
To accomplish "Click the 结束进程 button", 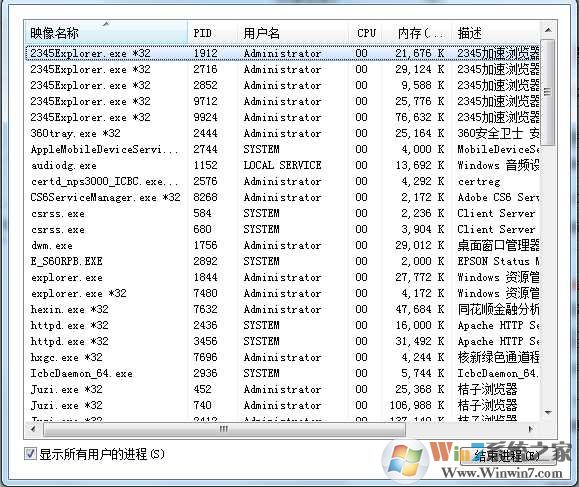I will pos(508,456).
